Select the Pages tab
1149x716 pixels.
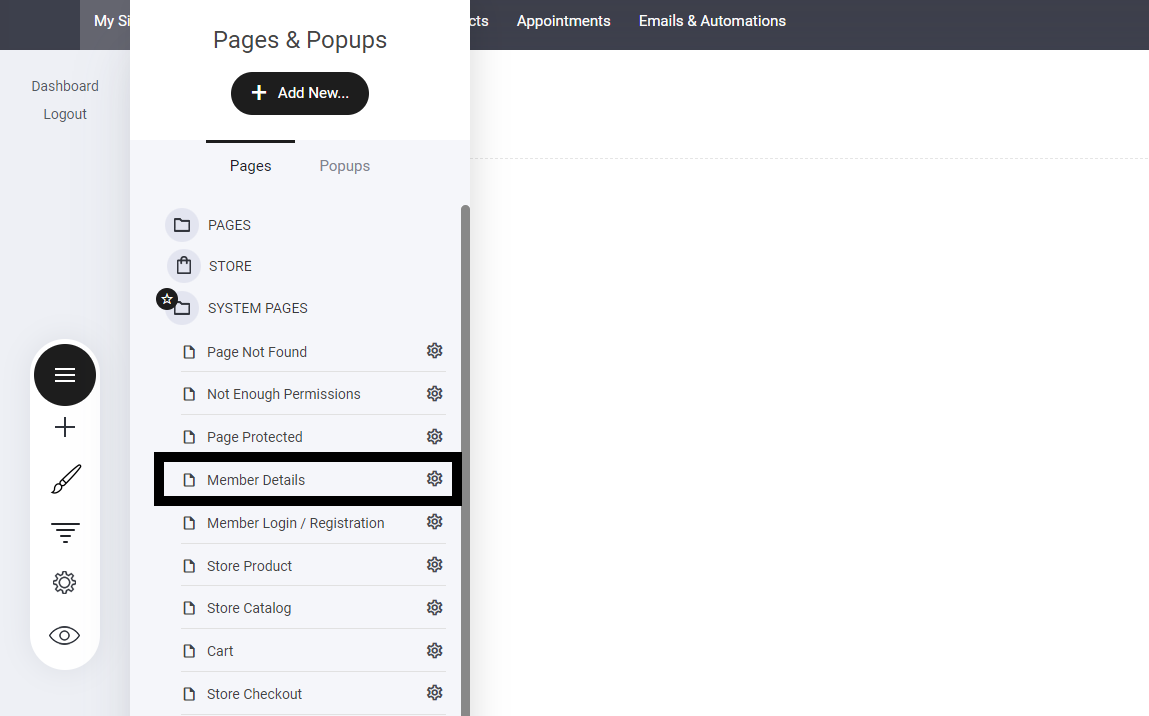pyautogui.click(x=250, y=166)
